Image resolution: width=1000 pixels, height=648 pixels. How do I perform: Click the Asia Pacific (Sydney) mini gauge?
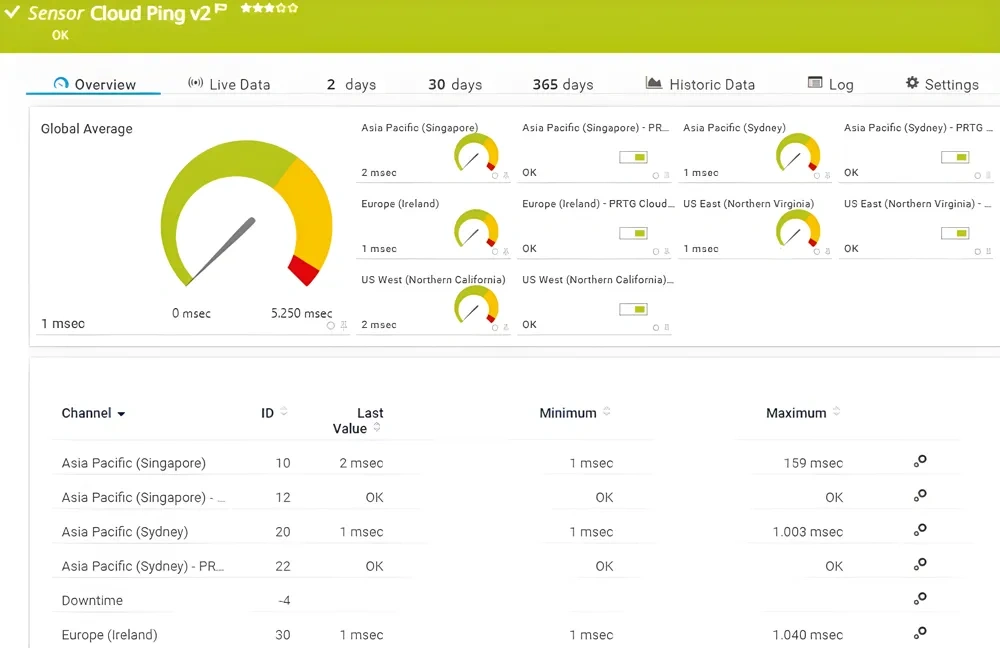[x=797, y=153]
